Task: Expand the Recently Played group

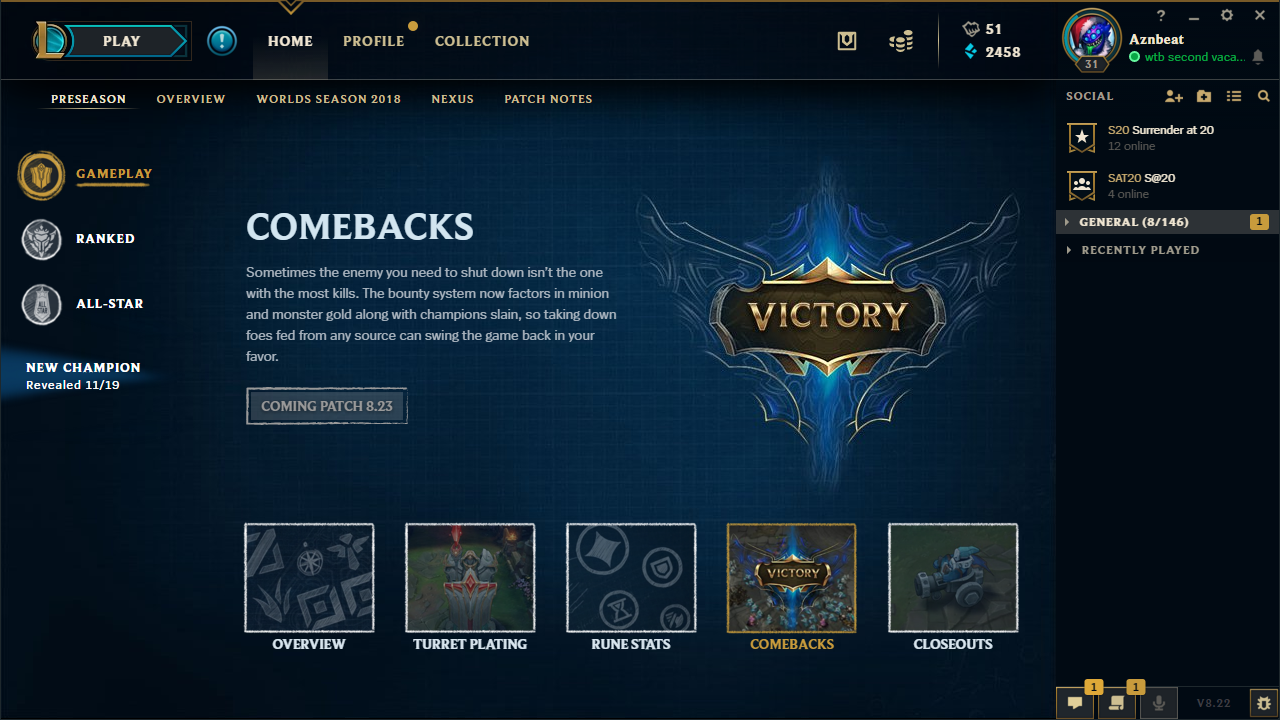Action: 1167,250
